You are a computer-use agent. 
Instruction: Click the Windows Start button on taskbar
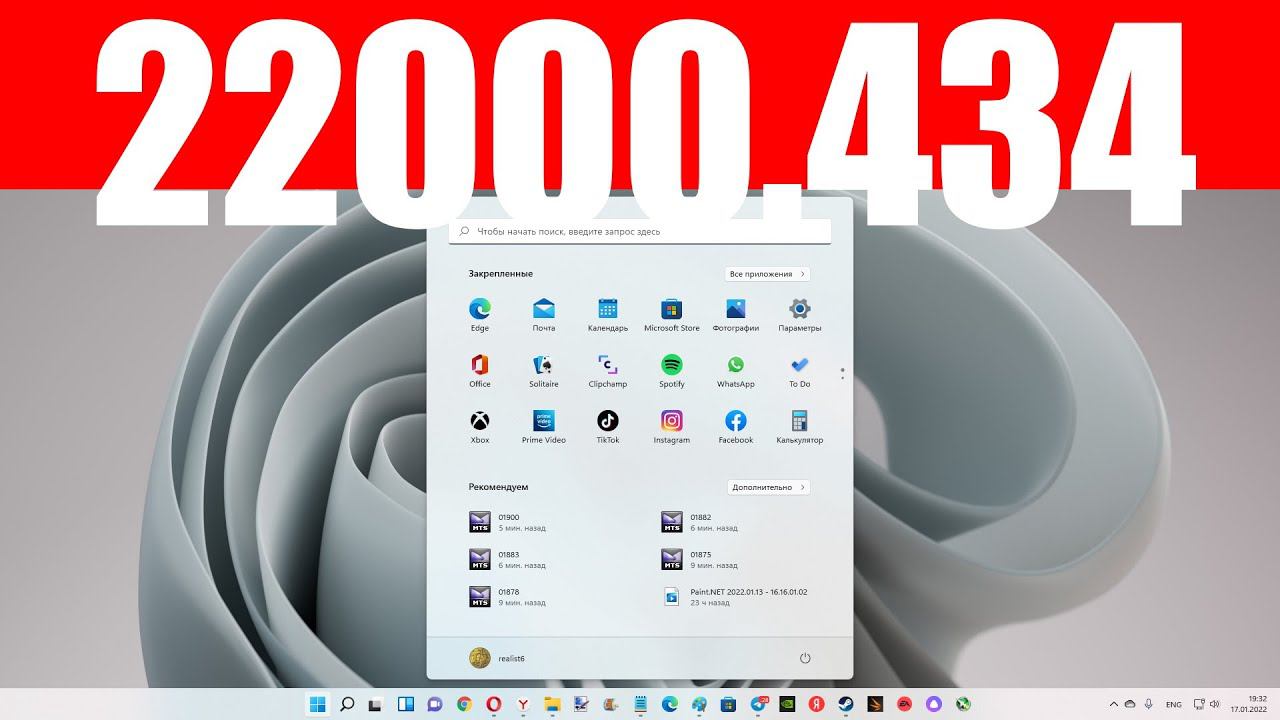pos(318,704)
